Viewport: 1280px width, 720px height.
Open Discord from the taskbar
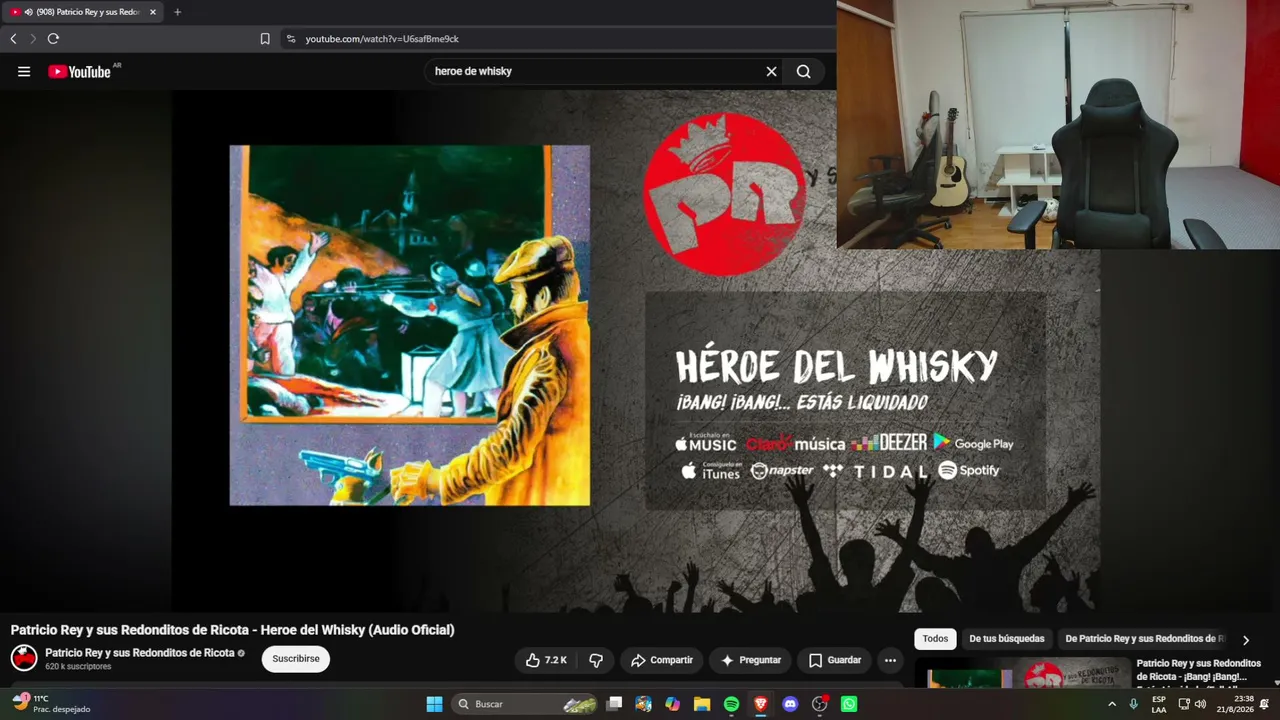[790, 704]
